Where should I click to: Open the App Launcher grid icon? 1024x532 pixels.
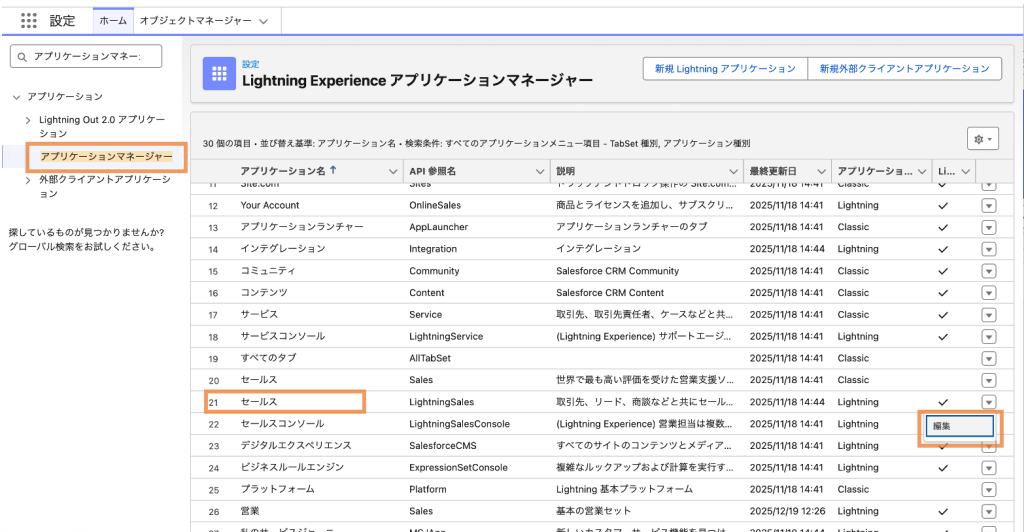tap(29, 20)
